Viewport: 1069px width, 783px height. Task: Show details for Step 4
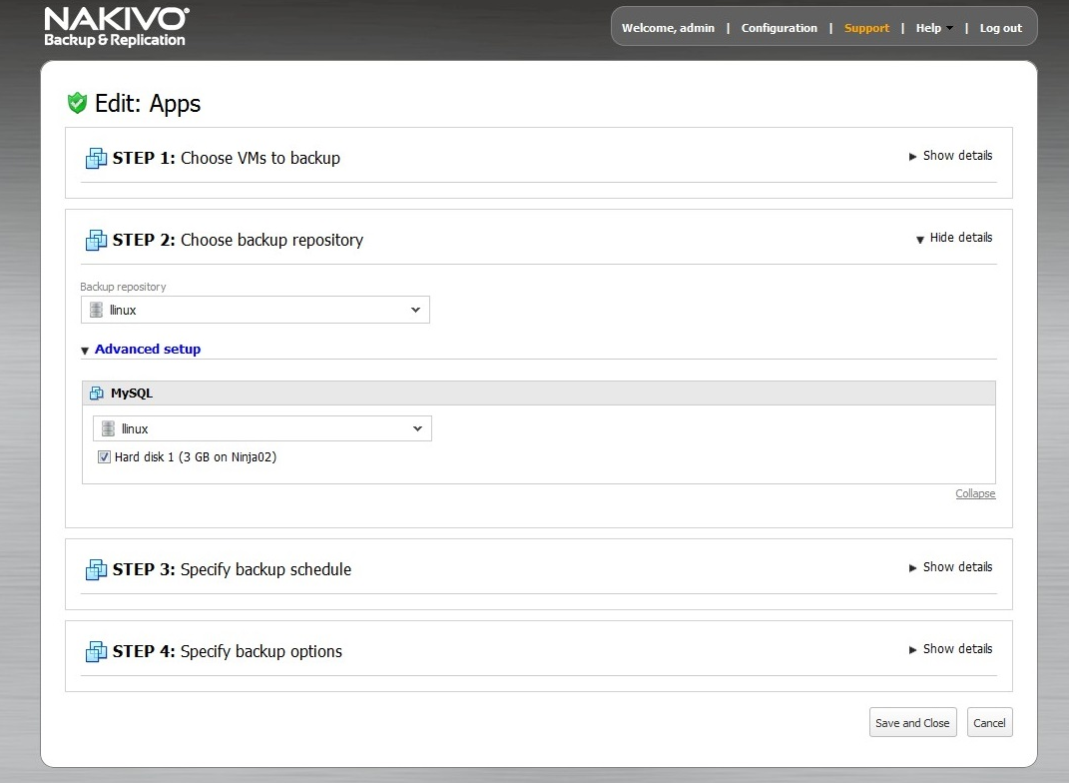[x=950, y=649]
